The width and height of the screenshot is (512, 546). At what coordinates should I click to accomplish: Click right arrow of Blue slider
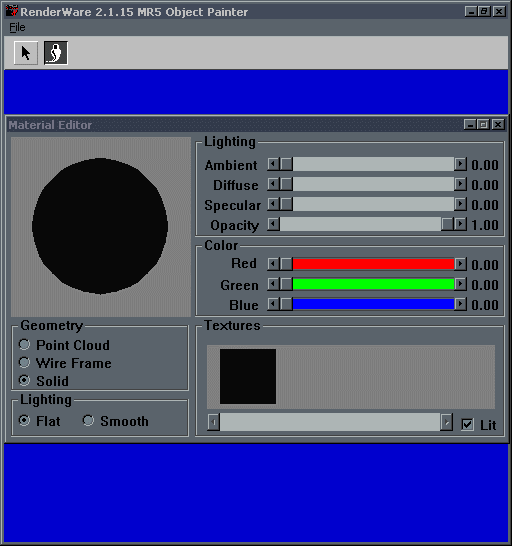[x=460, y=304]
